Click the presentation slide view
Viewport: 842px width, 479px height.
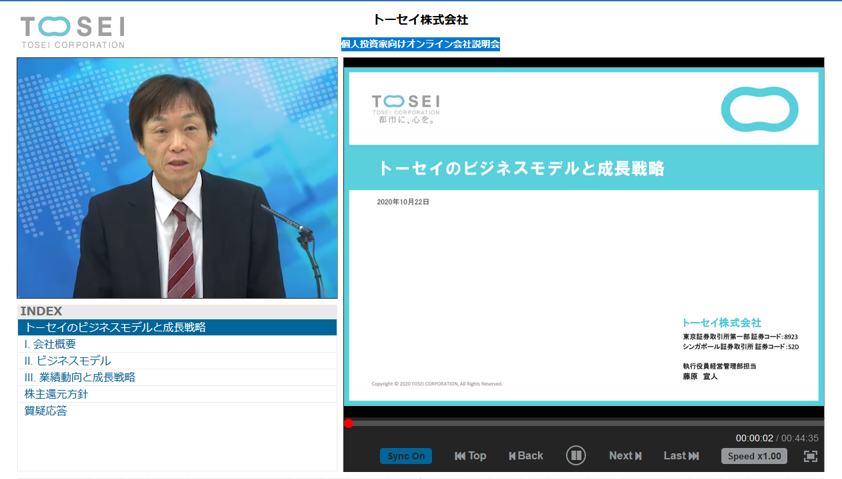click(x=584, y=236)
